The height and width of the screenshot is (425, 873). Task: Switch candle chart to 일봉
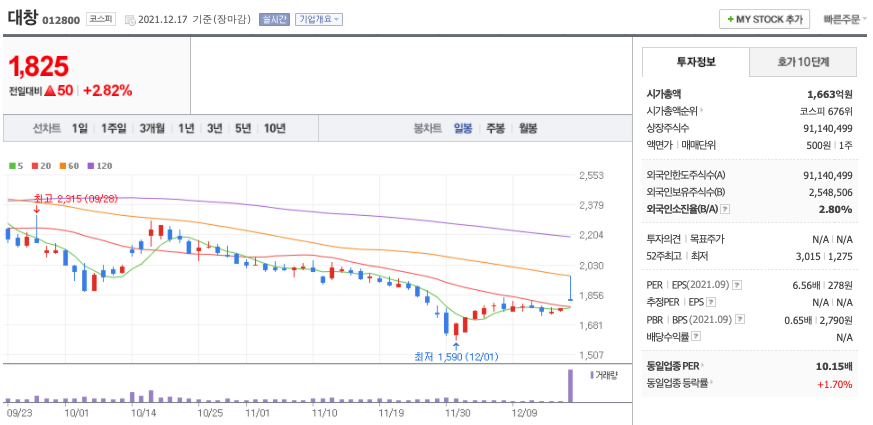pos(463,128)
